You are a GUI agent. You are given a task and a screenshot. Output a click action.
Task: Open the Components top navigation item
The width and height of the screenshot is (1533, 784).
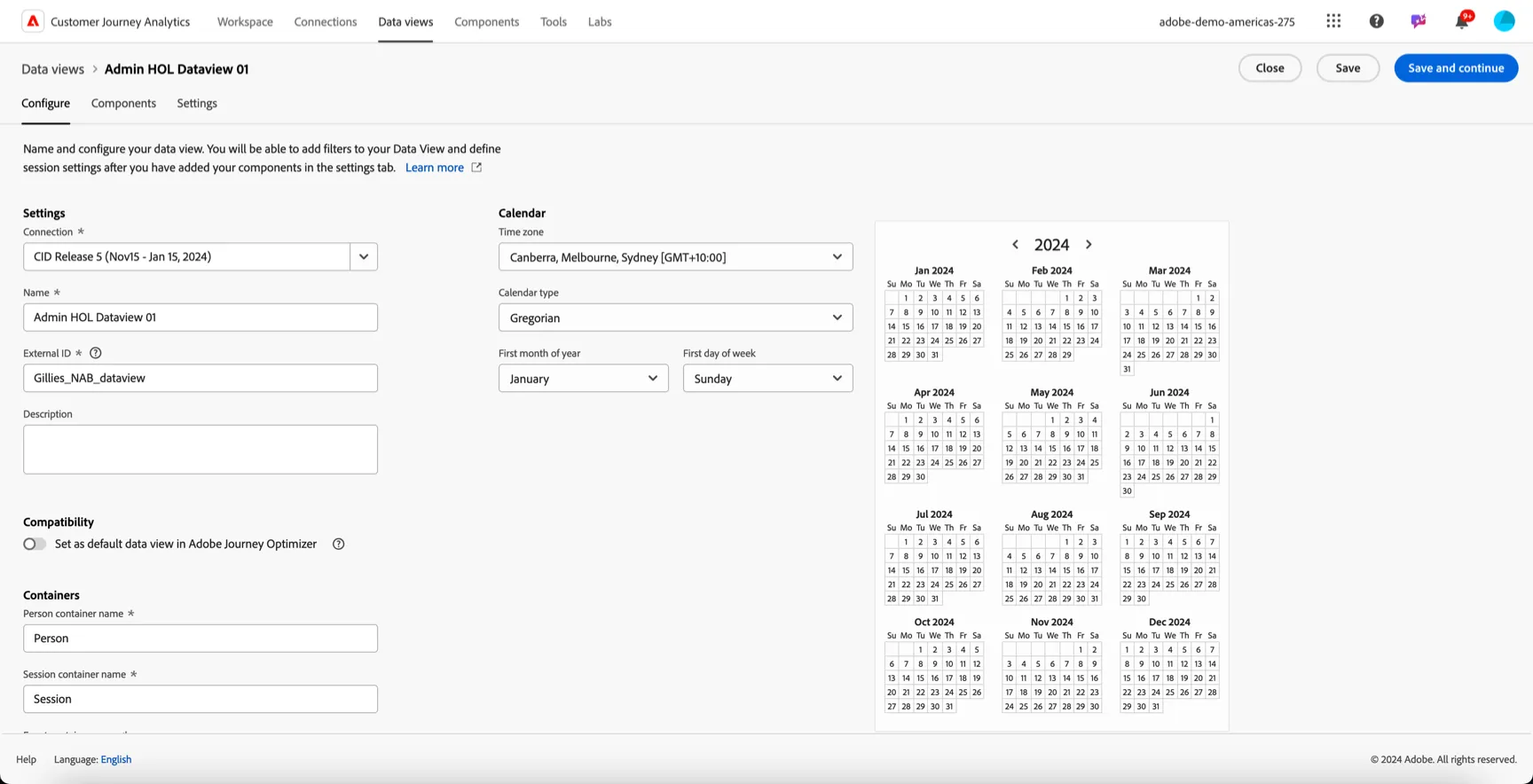(x=486, y=21)
